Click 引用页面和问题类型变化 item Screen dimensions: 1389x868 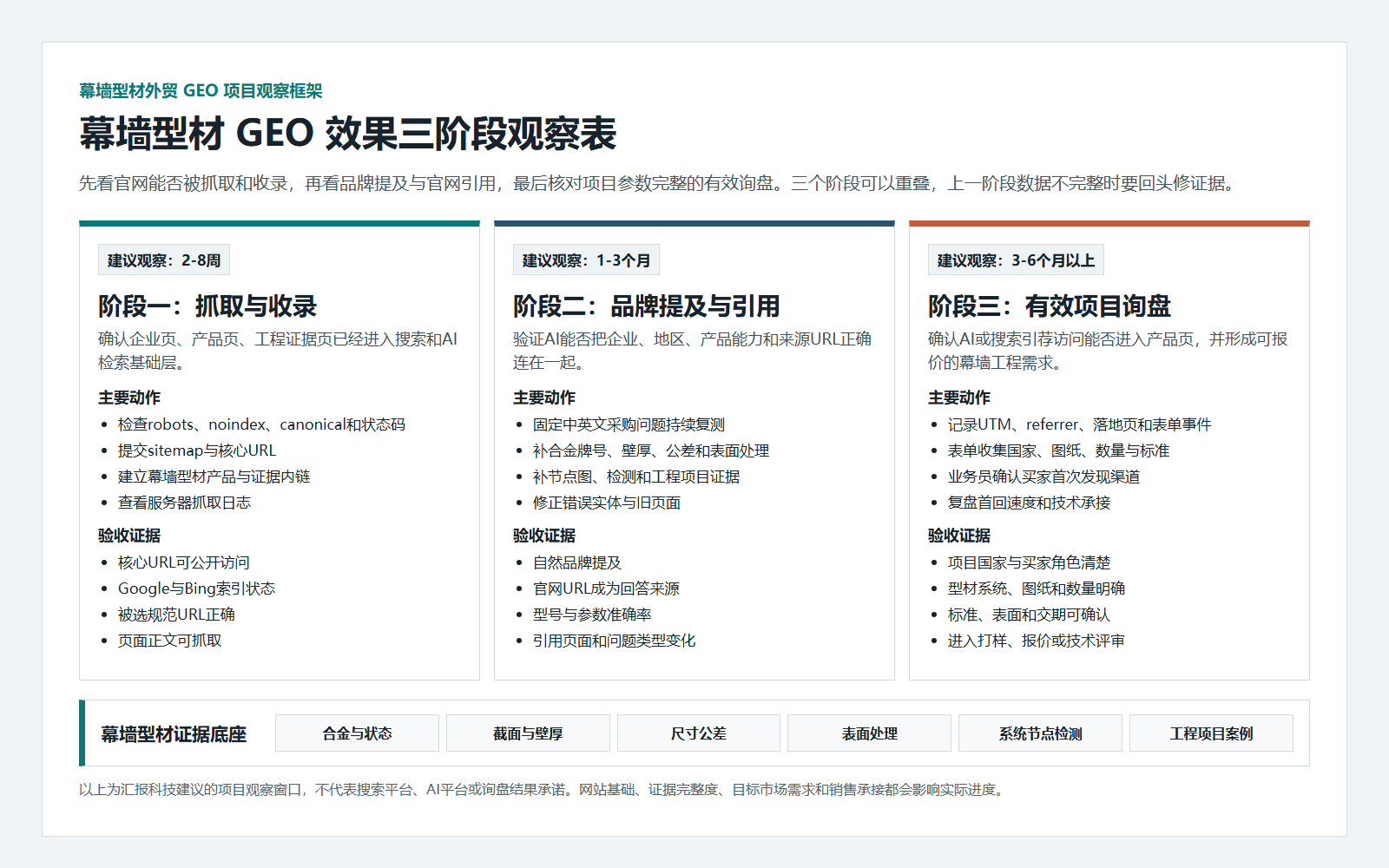tap(614, 641)
